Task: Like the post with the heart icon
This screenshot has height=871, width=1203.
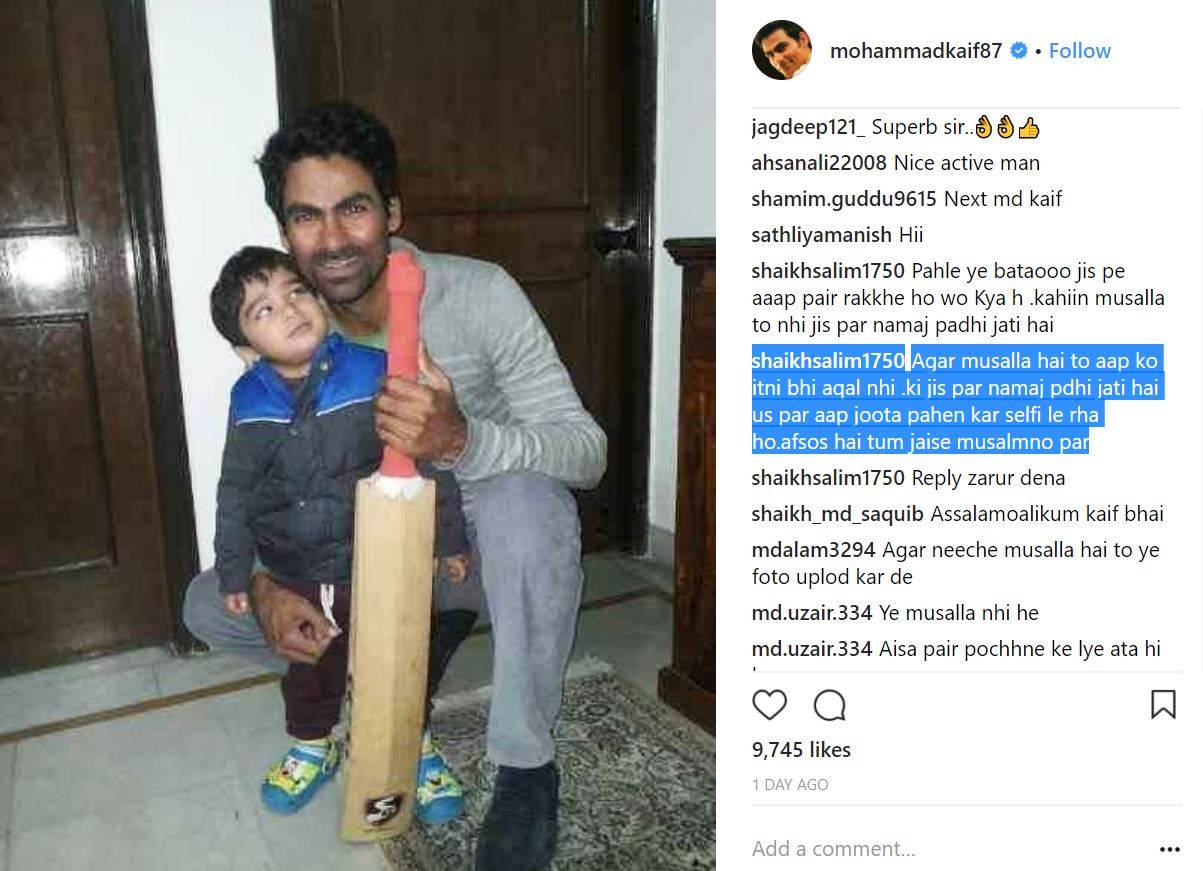Action: tap(769, 705)
